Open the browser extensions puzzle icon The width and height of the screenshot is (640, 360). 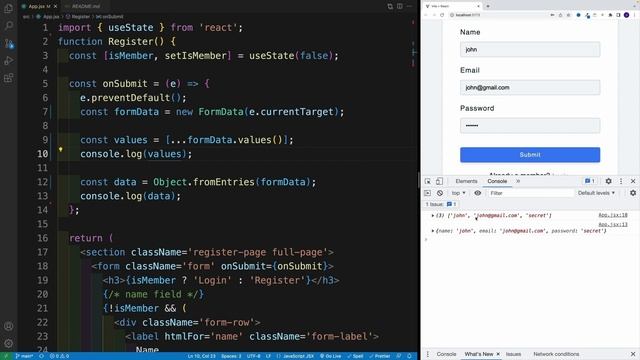611,15
